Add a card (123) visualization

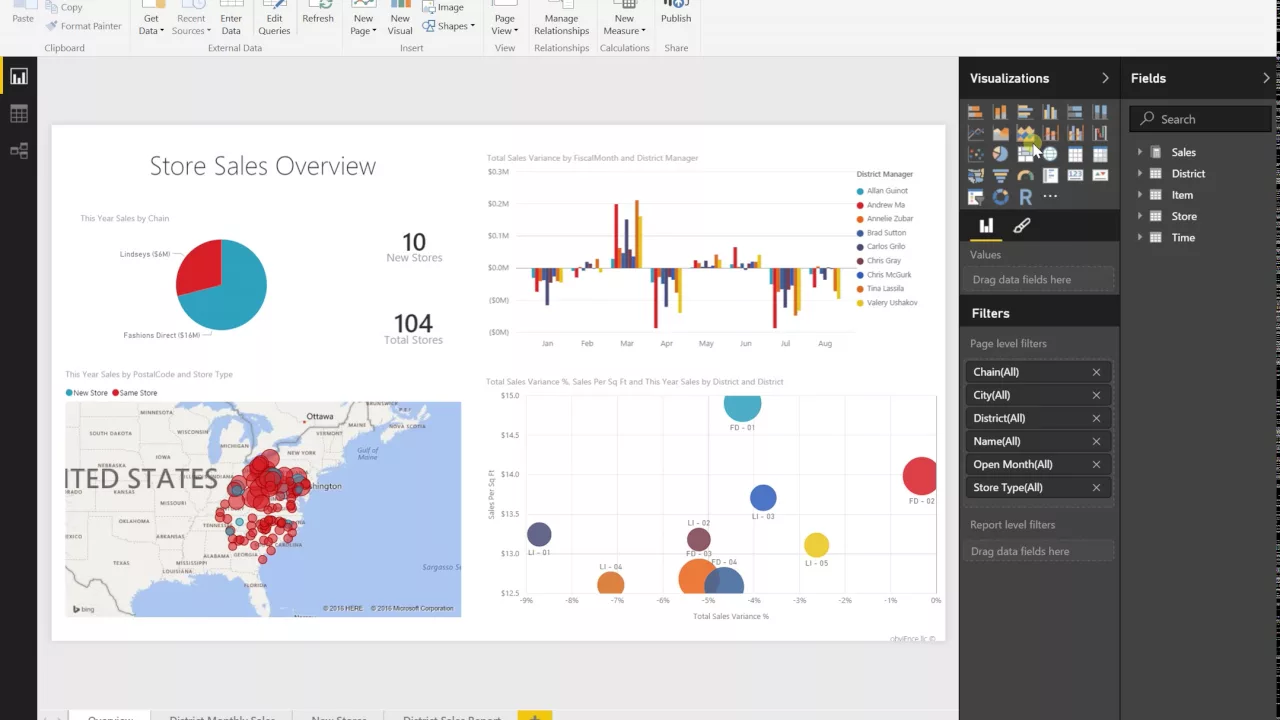[x=1075, y=176]
